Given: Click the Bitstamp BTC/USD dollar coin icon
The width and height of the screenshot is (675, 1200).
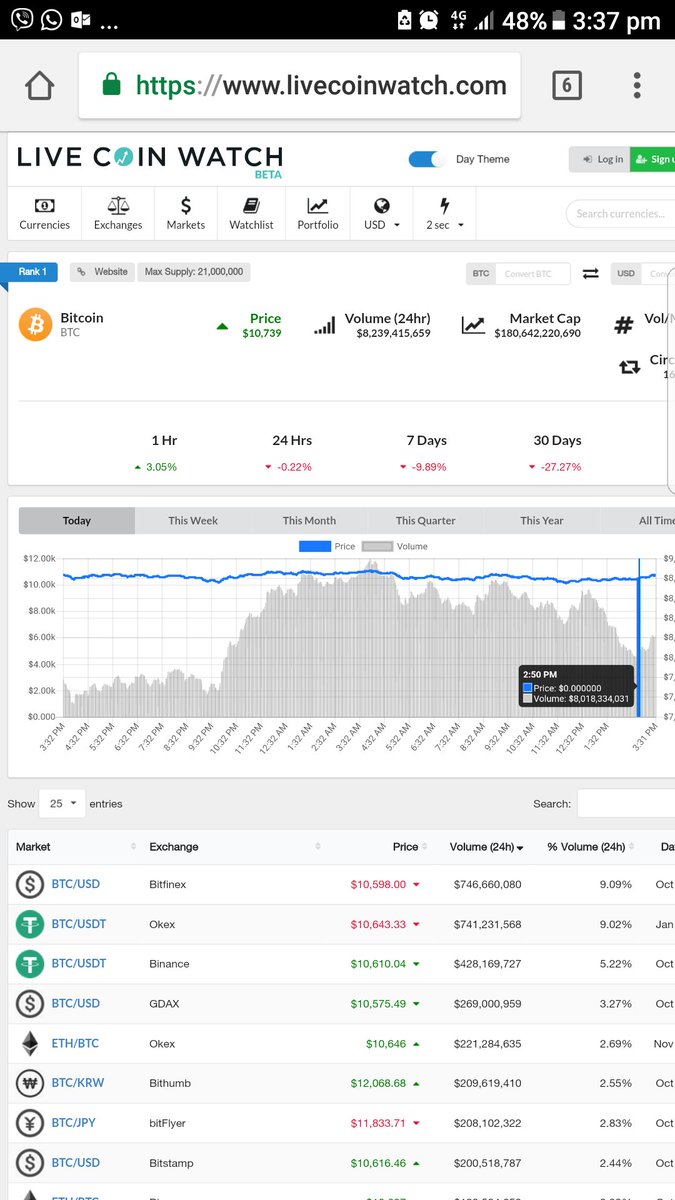Looking at the screenshot, I should click(x=30, y=1164).
